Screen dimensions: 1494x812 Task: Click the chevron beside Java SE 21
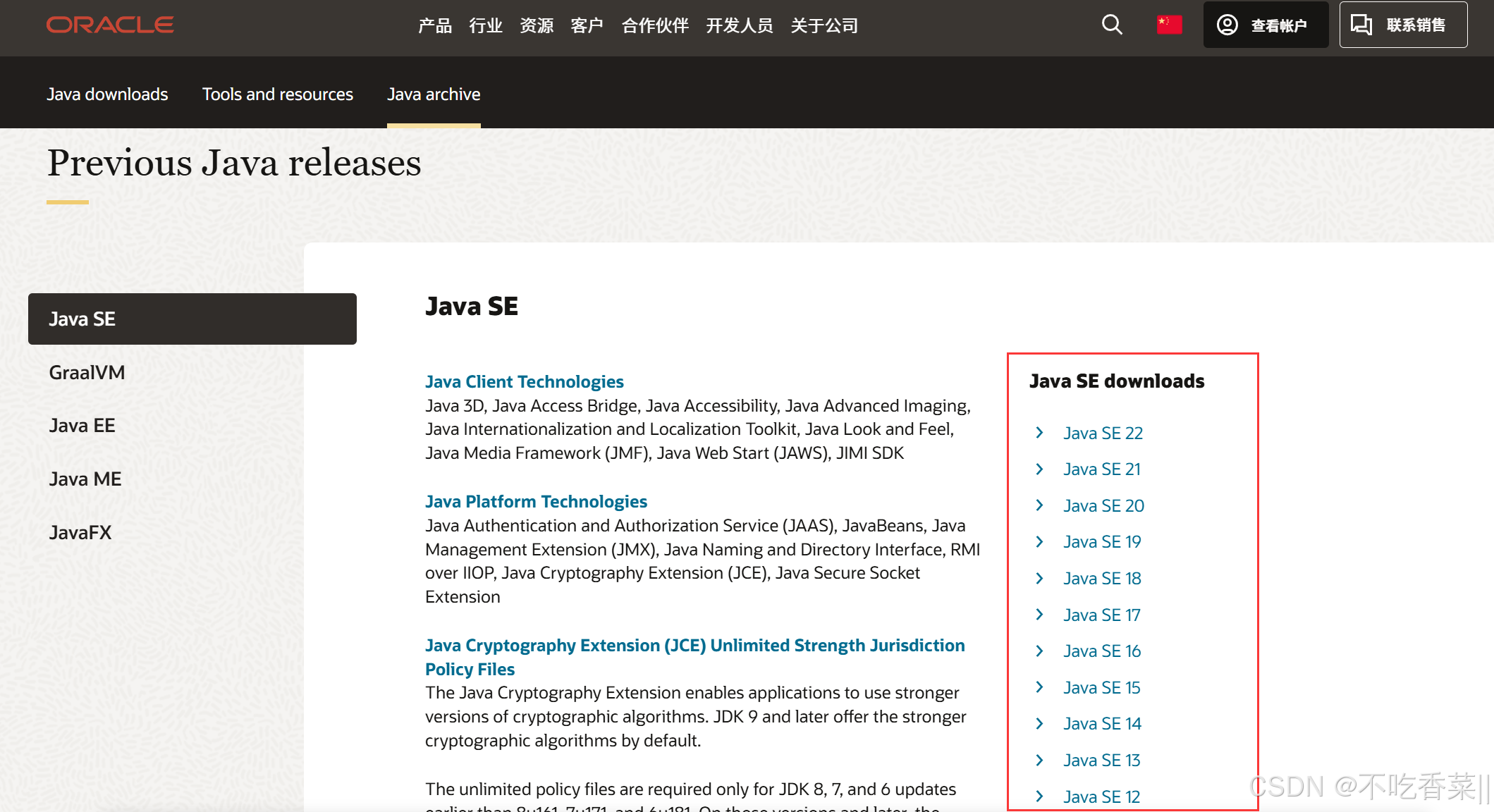[x=1039, y=469]
